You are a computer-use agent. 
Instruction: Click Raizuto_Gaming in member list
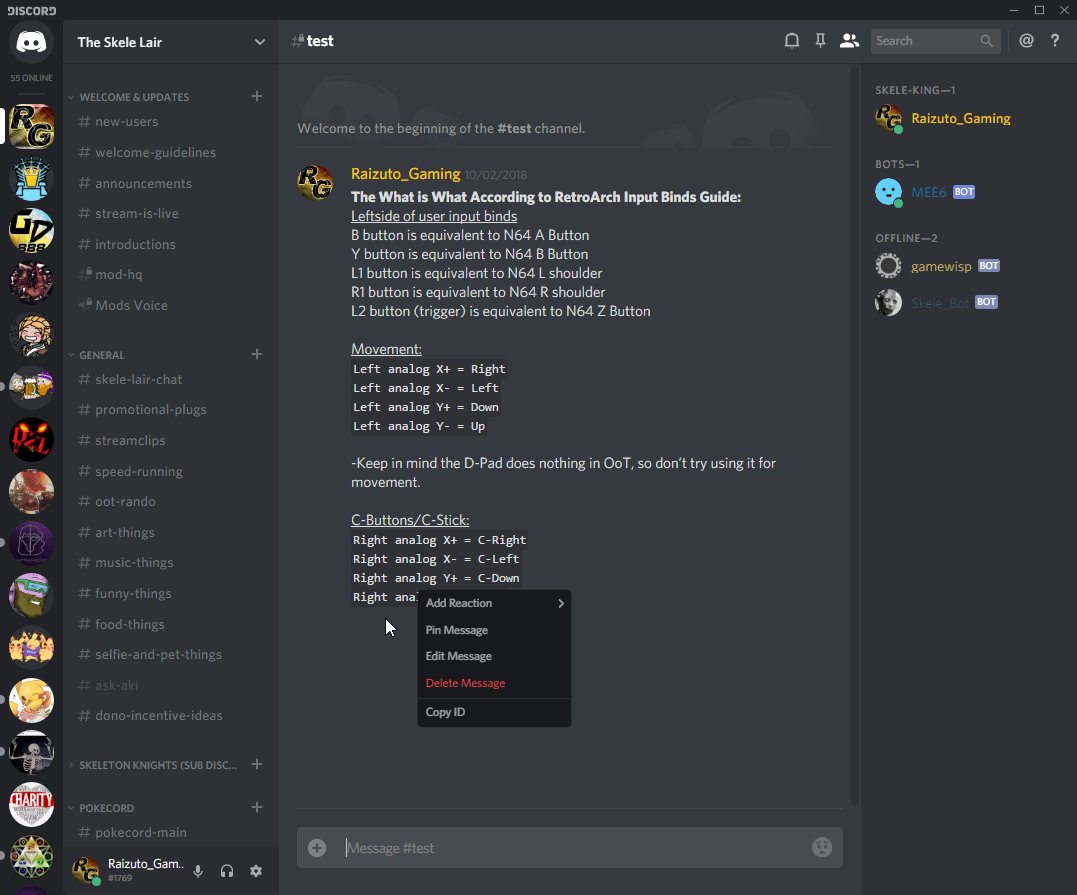pyautogui.click(x=960, y=118)
